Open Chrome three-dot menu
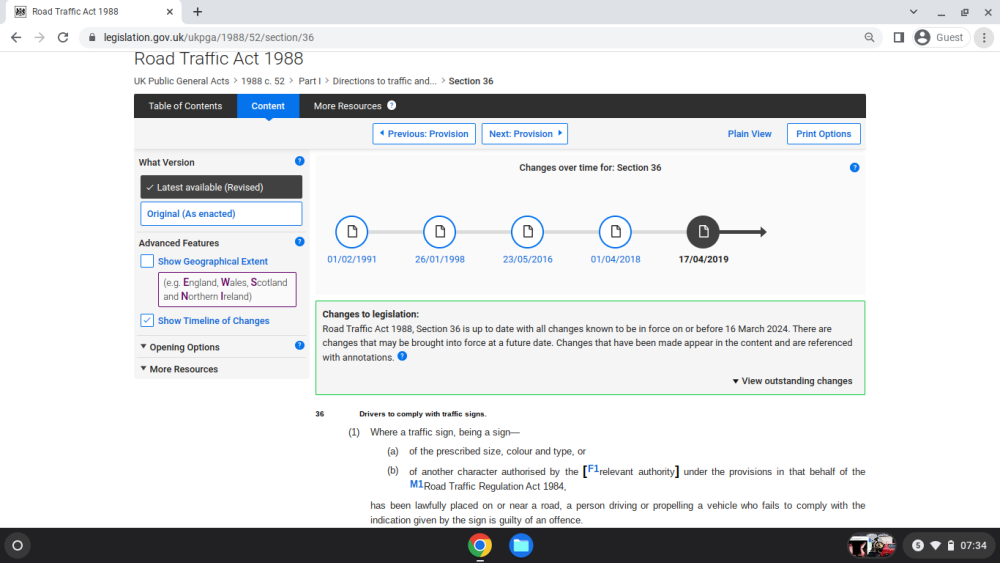Screen dimensions: 1000x563 click(x=984, y=38)
